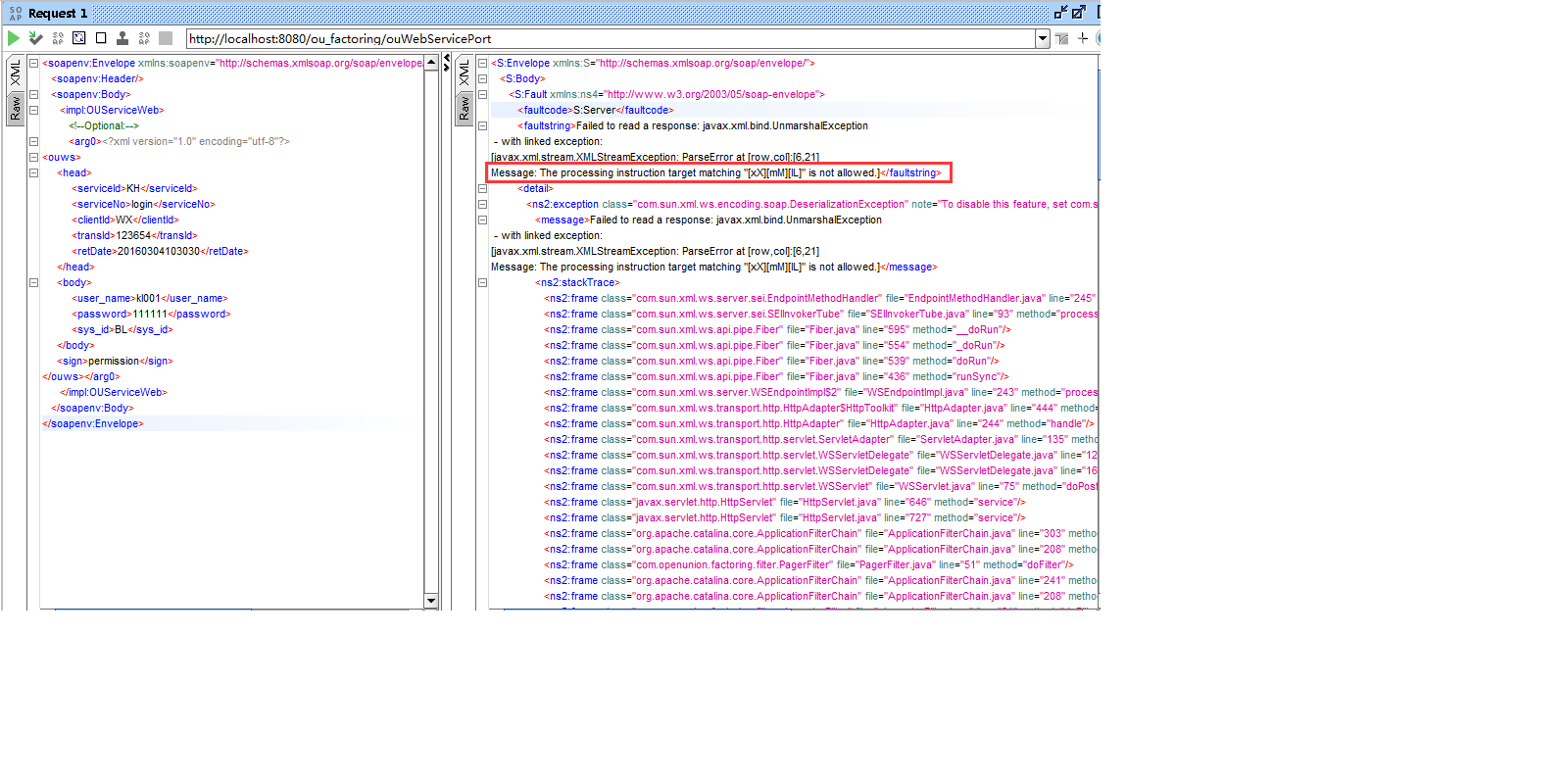Image resolution: width=1568 pixels, height=782 pixels.
Task: Click the request pane scrollbar up arrow
Action: coord(431,62)
